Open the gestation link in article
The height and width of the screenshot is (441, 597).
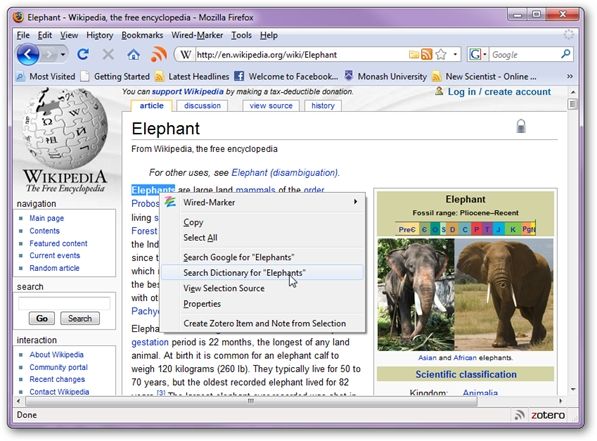tap(150, 342)
